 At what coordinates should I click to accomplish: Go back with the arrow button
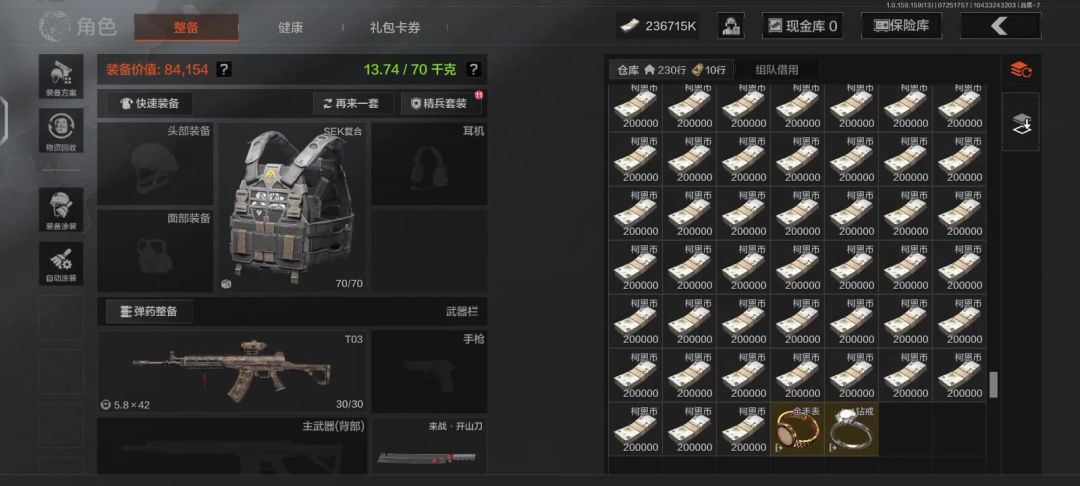1001,26
